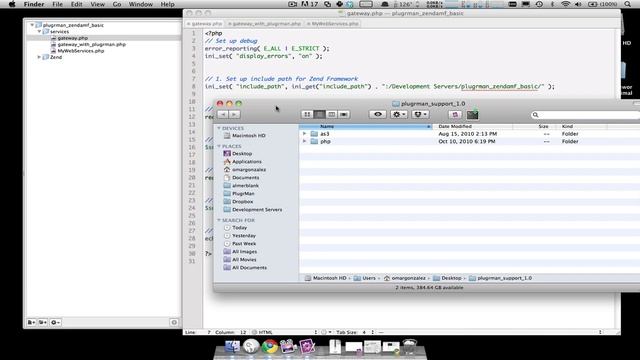The width and height of the screenshot is (640, 360).
Task: Show All Images smart search
Action: (240, 252)
